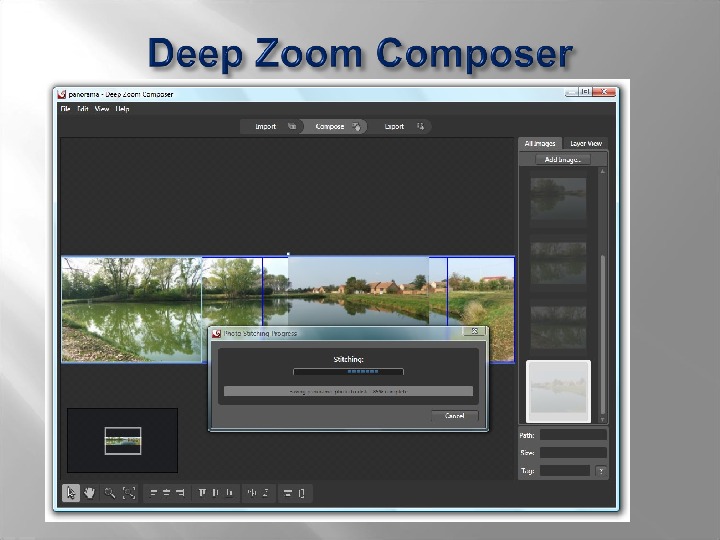Click the navigator preview panel thumbnail
The width and height of the screenshot is (720, 540).
[x=123, y=441]
